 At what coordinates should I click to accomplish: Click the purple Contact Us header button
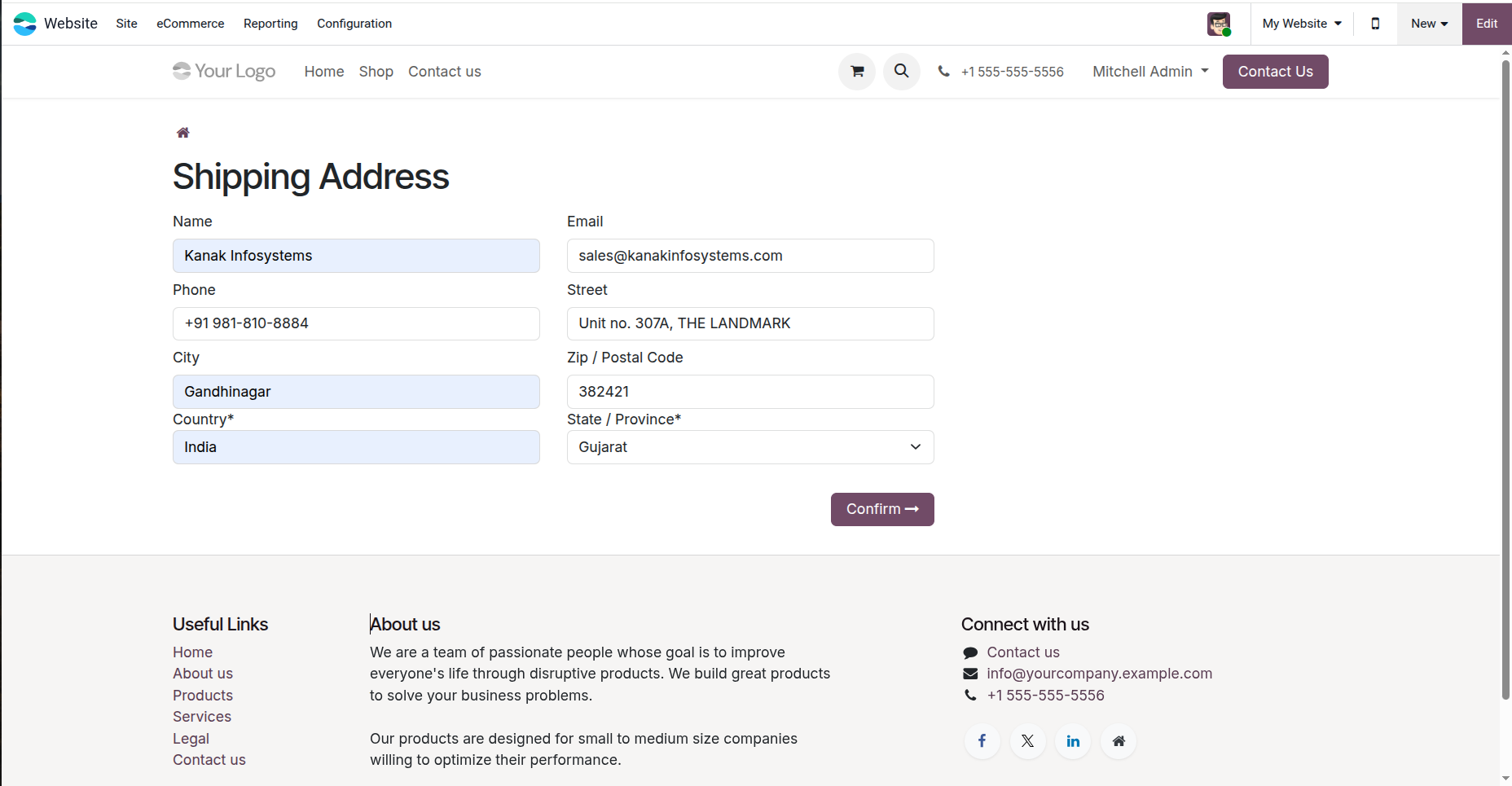tap(1275, 72)
